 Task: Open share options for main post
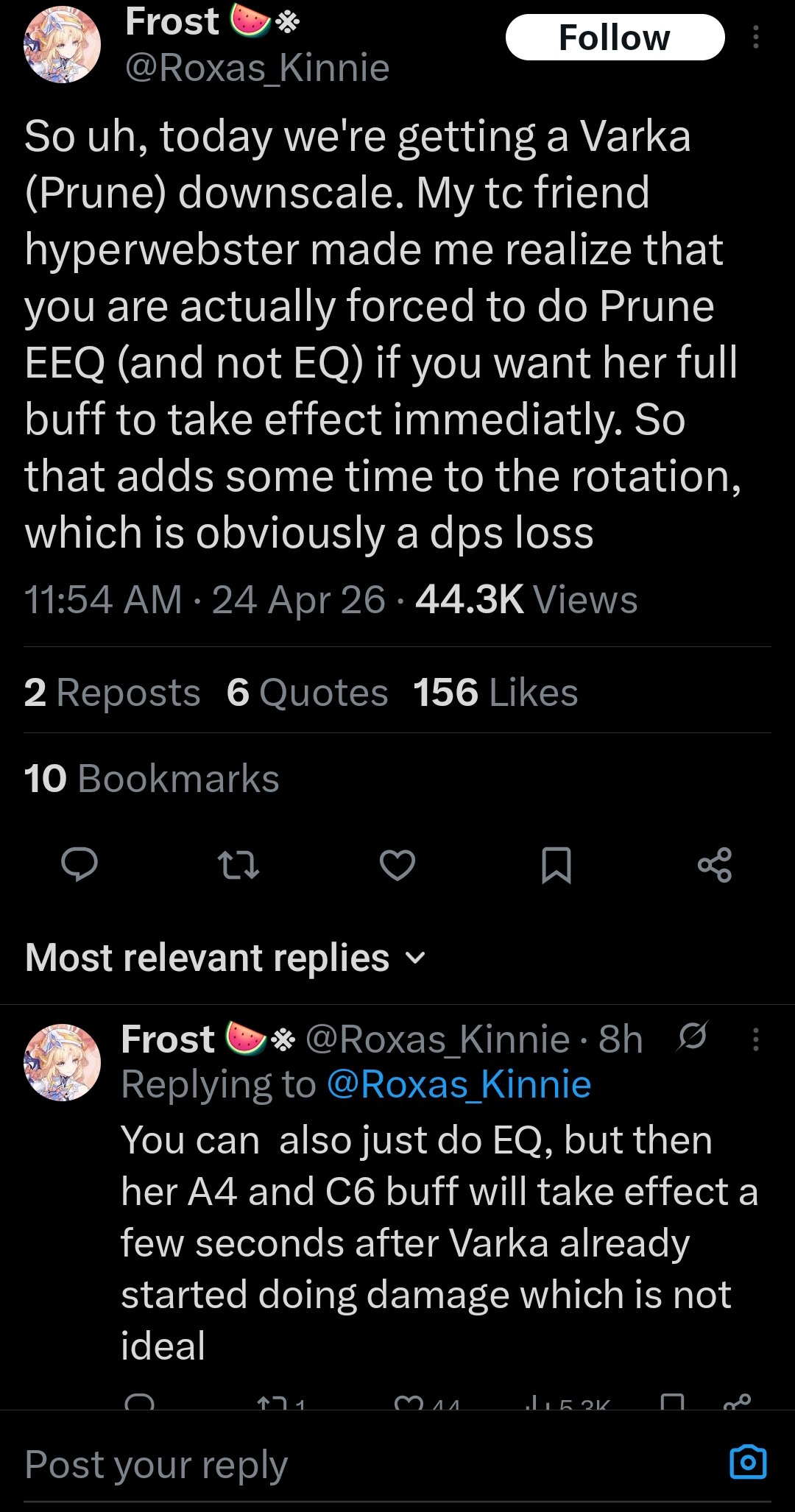click(715, 864)
